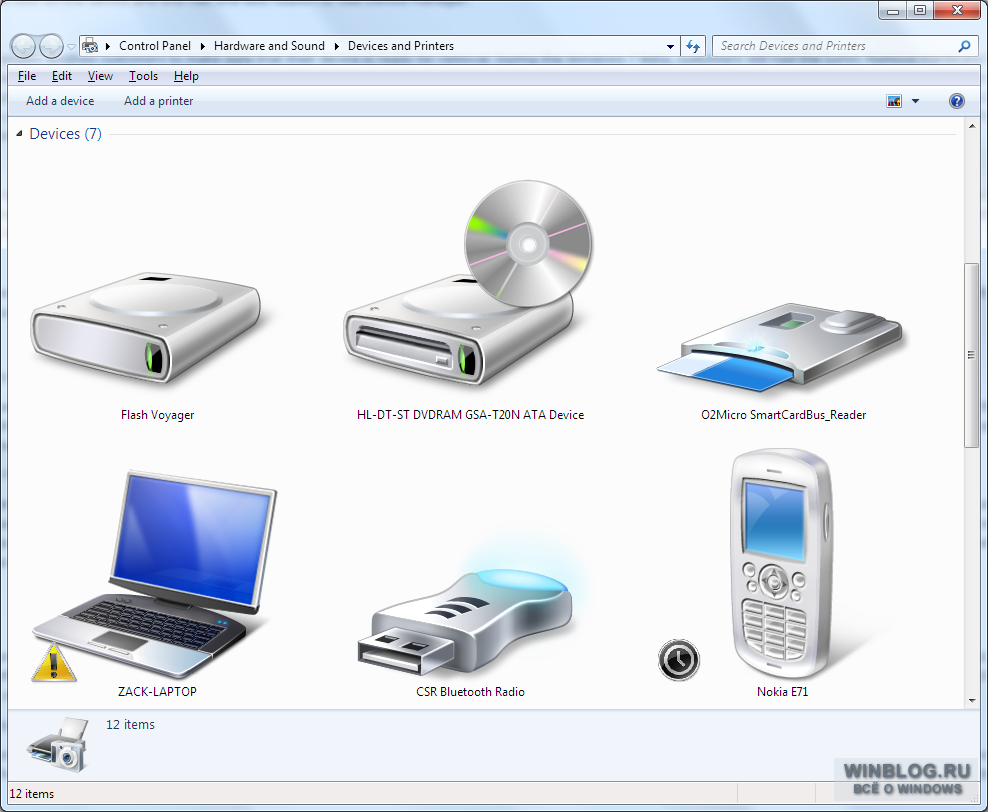Open the view options dropdown arrow
Viewport: 988px width, 812px height.
916,101
